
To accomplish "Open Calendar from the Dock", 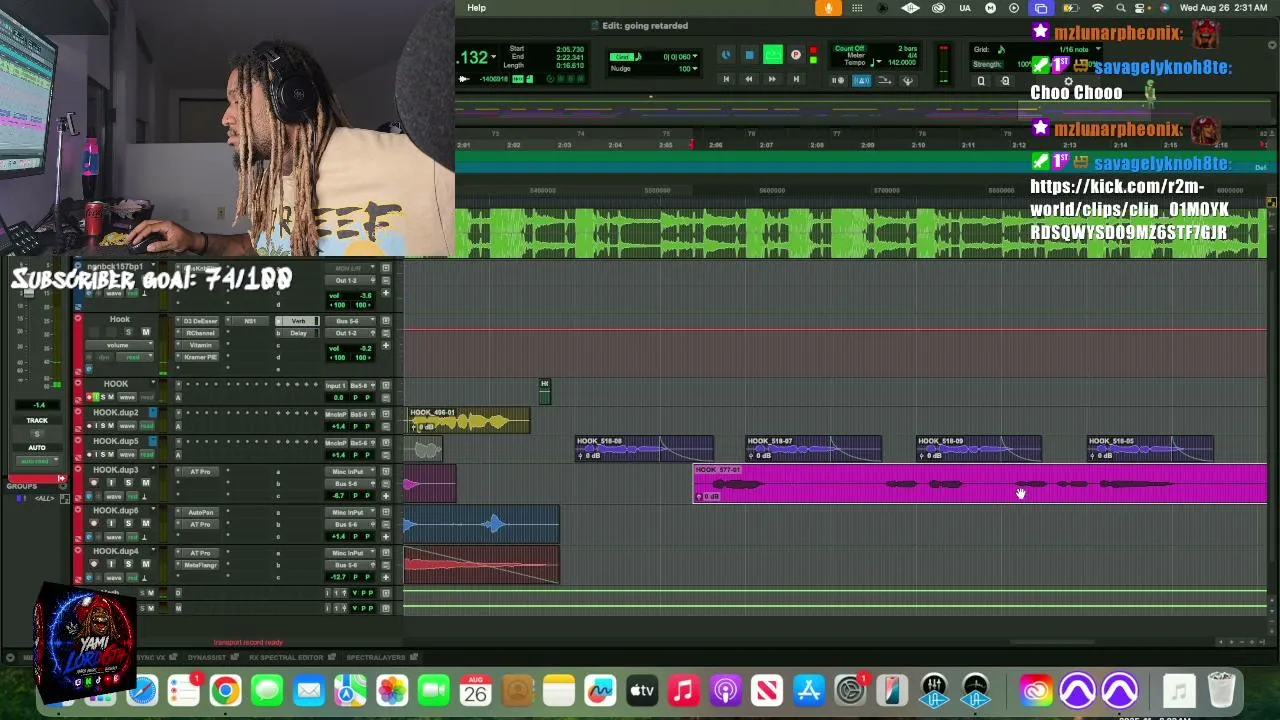I will click(475, 690).
